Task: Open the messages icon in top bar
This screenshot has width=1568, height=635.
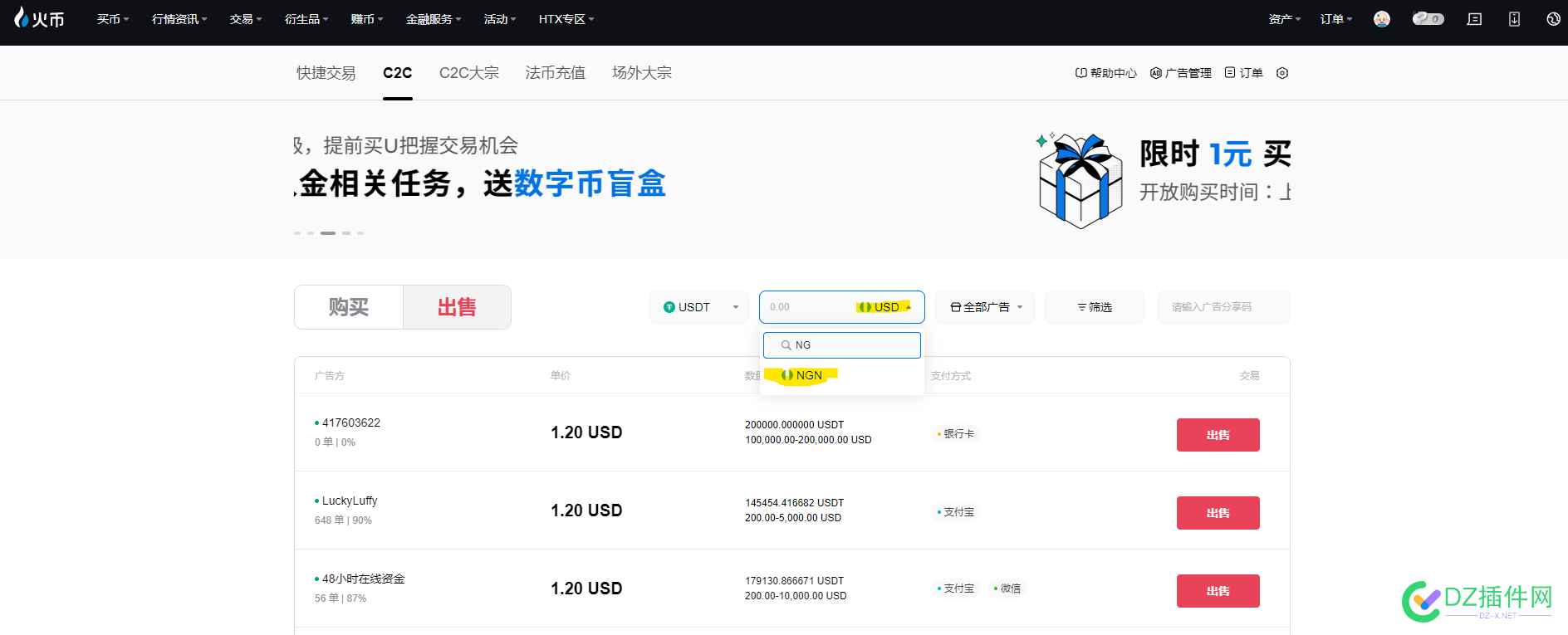Action: pyautogui.click(x=1474, y=19)
